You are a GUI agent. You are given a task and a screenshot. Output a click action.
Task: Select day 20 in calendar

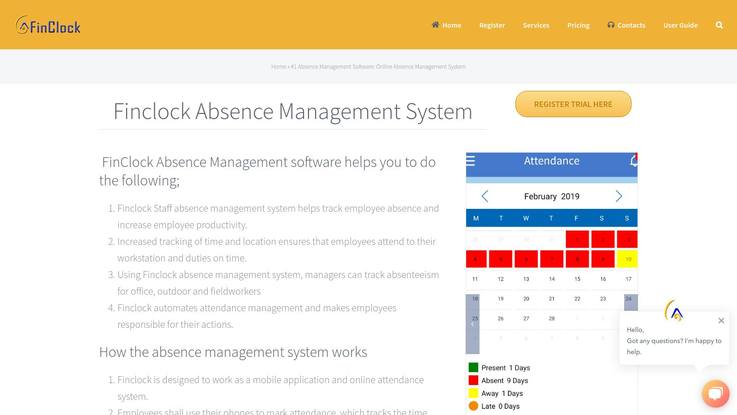(x=526, y=299)
